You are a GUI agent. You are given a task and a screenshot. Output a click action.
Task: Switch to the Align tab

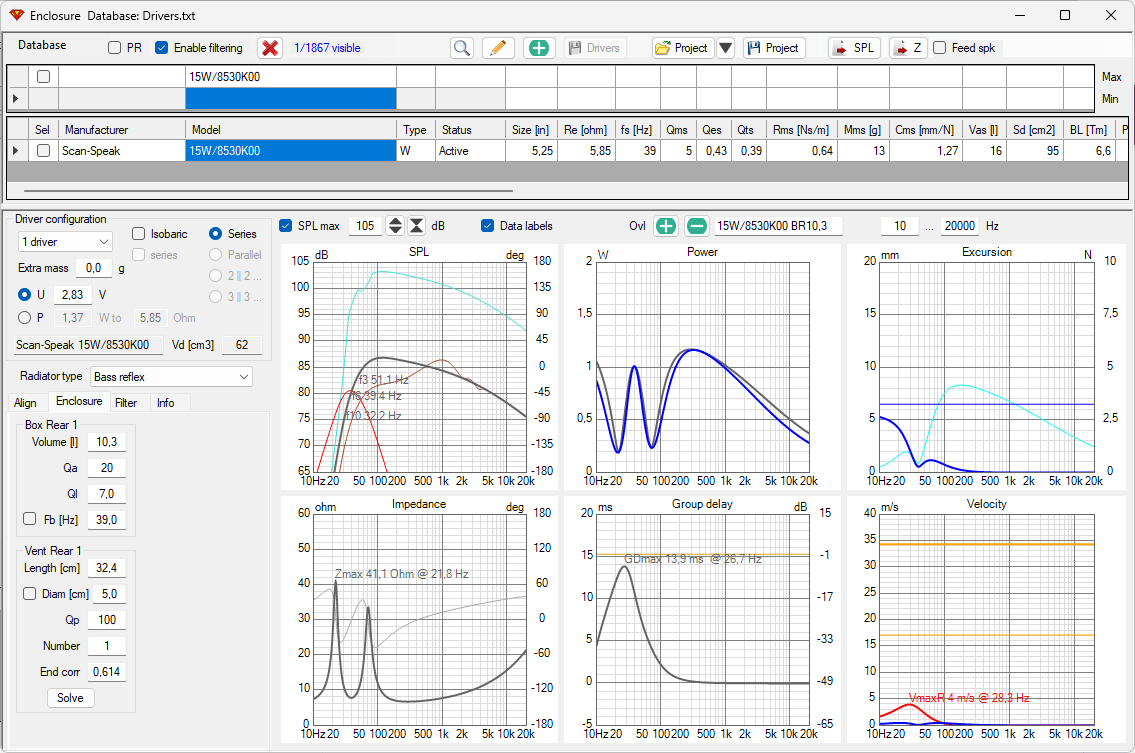tap(25, 403)
